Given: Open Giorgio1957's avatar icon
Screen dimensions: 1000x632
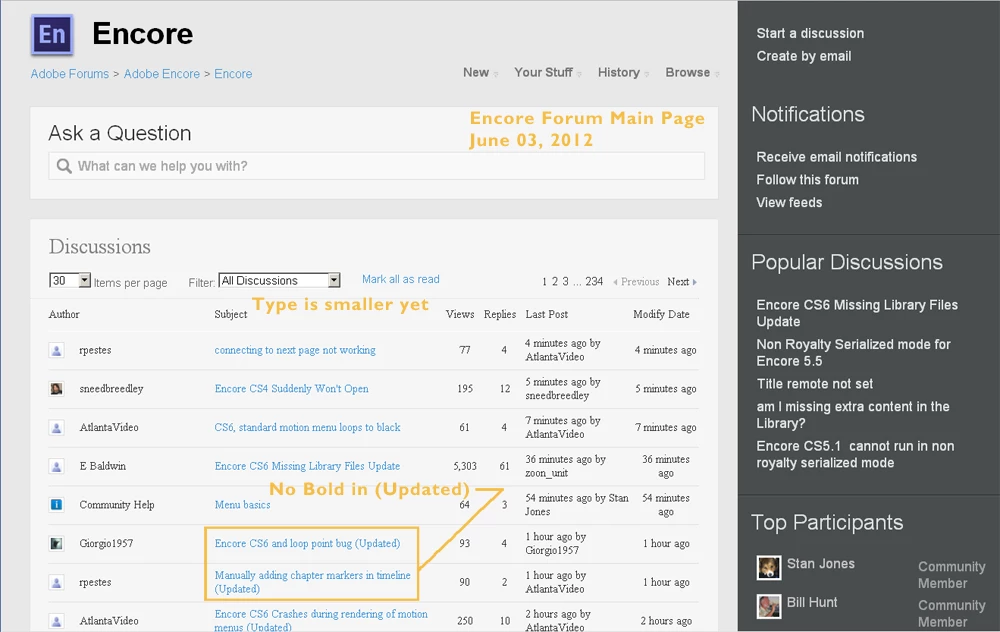Looking at the screenshot, I should (57, 543).
